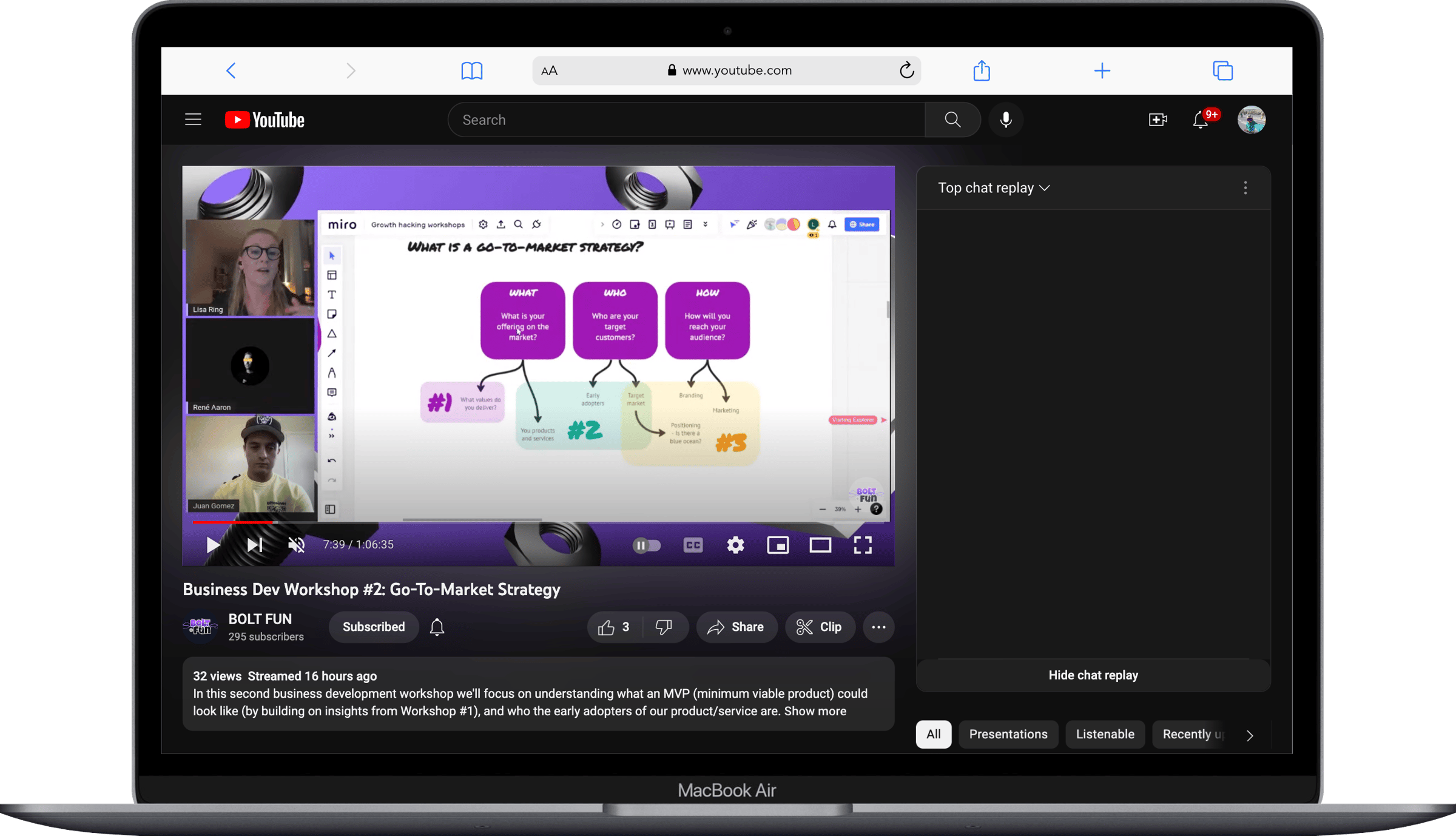Unmute the video audio
This screenshot has height=836, width=1456.
tap(297, 545)
